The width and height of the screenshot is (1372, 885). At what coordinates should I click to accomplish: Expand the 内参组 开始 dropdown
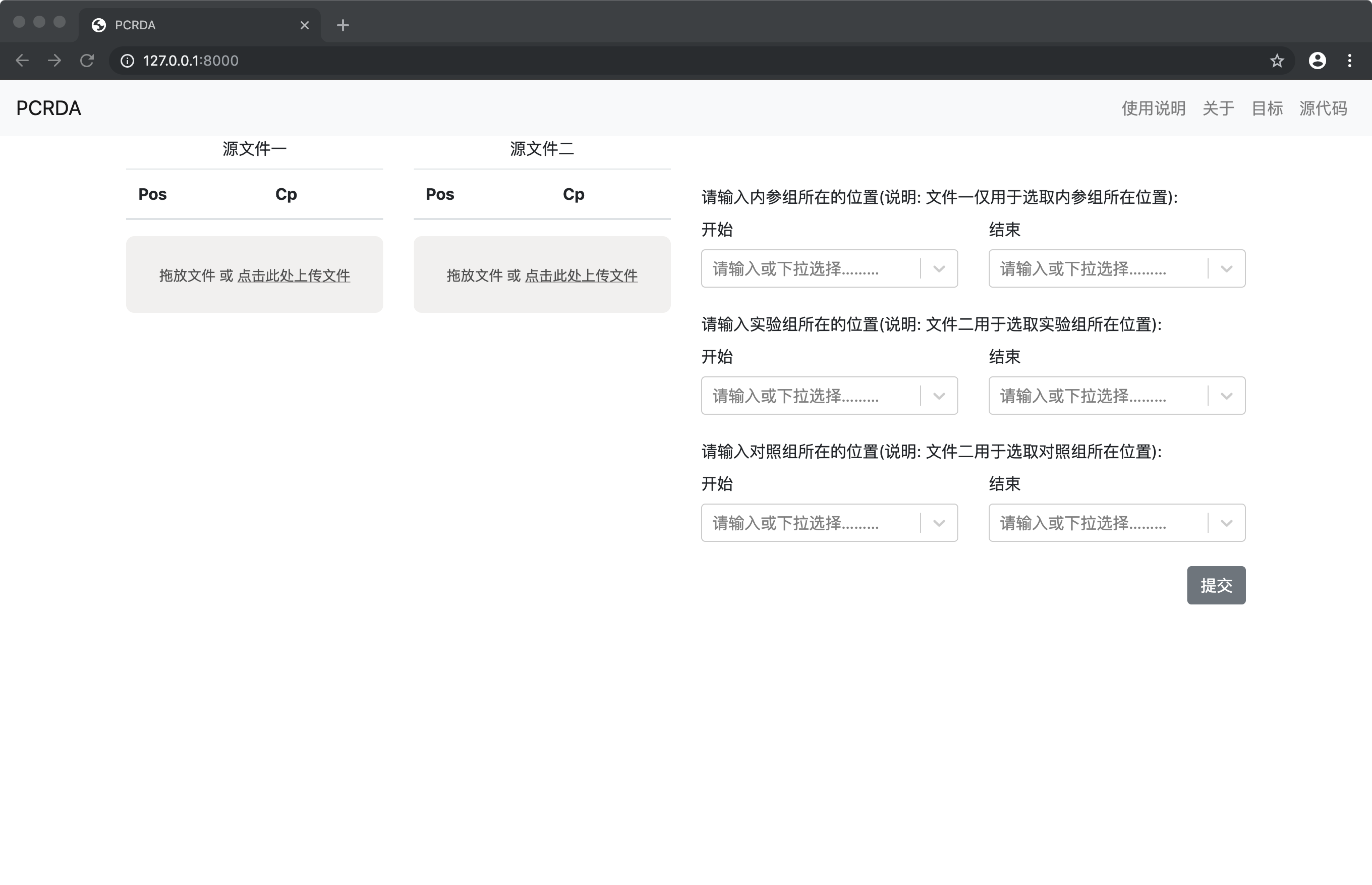pyautogui.click(x=939, y=268)
